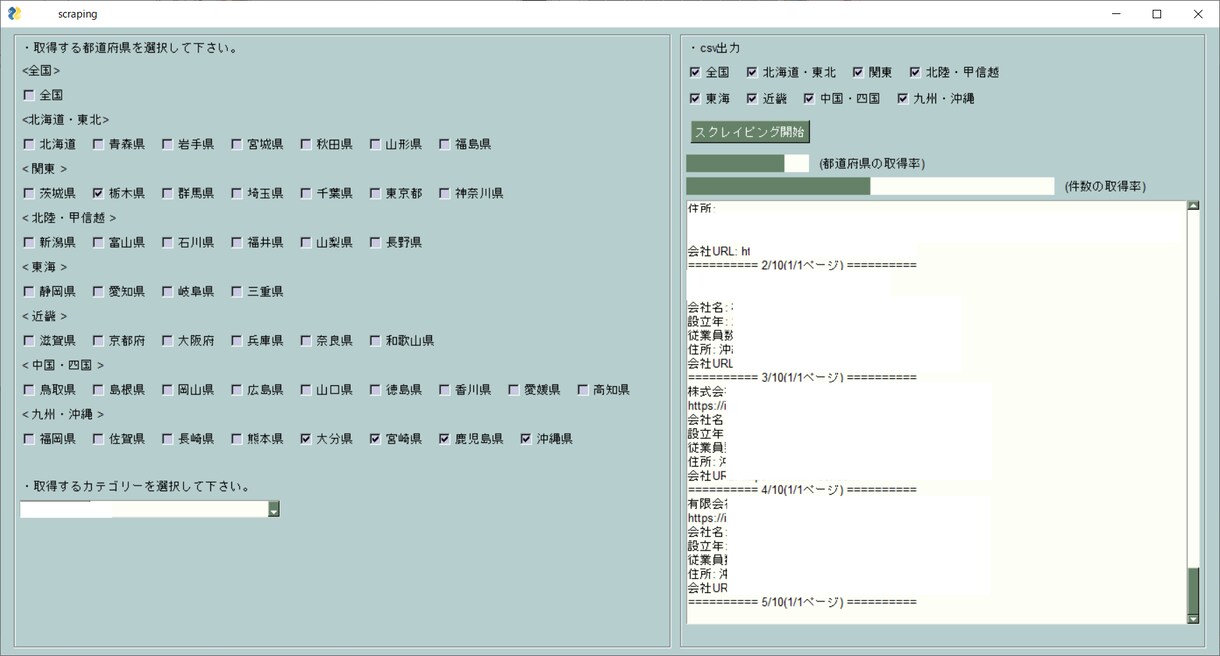Check the 福島県 checkbox

(x=444, y=144)
